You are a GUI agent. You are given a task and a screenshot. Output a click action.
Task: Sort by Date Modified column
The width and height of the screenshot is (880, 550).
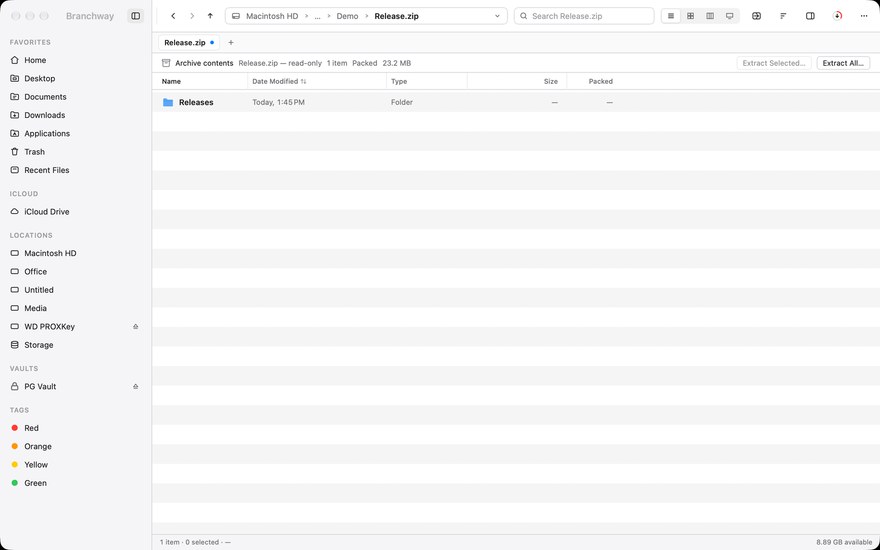279,81
